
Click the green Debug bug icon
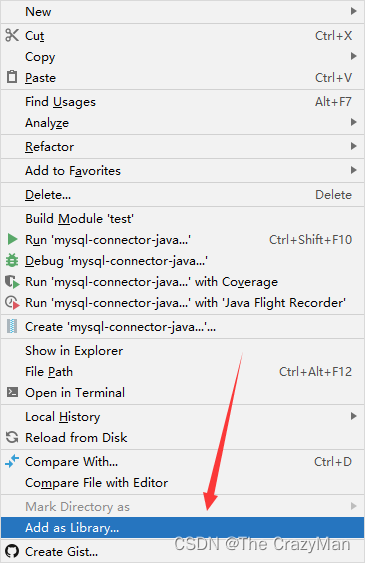[x=12, y=260]
